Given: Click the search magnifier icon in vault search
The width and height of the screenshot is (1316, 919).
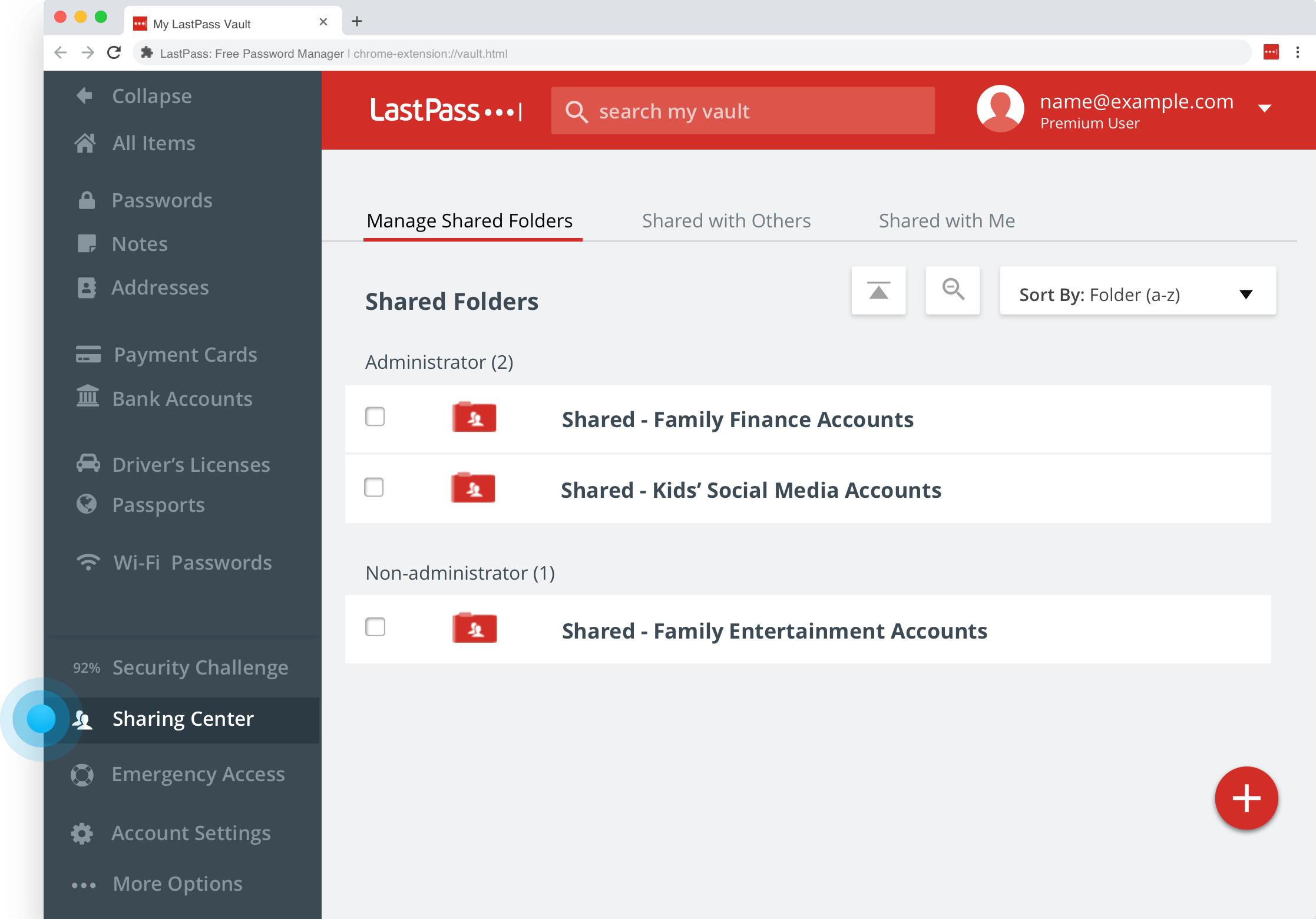Looking at the screenshot, I should [x=576, y=111].
